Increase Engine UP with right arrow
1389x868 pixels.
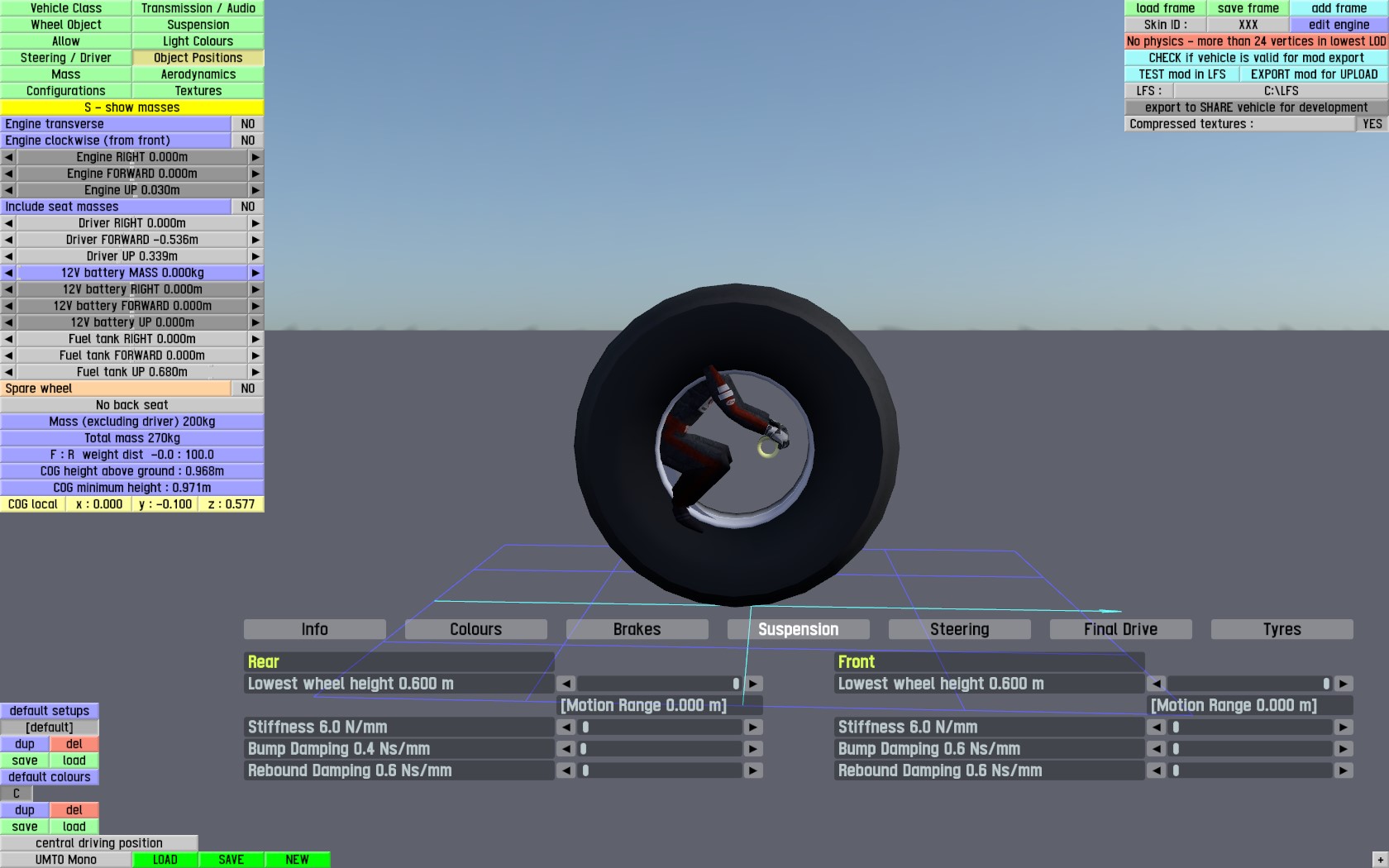(255, 190)
